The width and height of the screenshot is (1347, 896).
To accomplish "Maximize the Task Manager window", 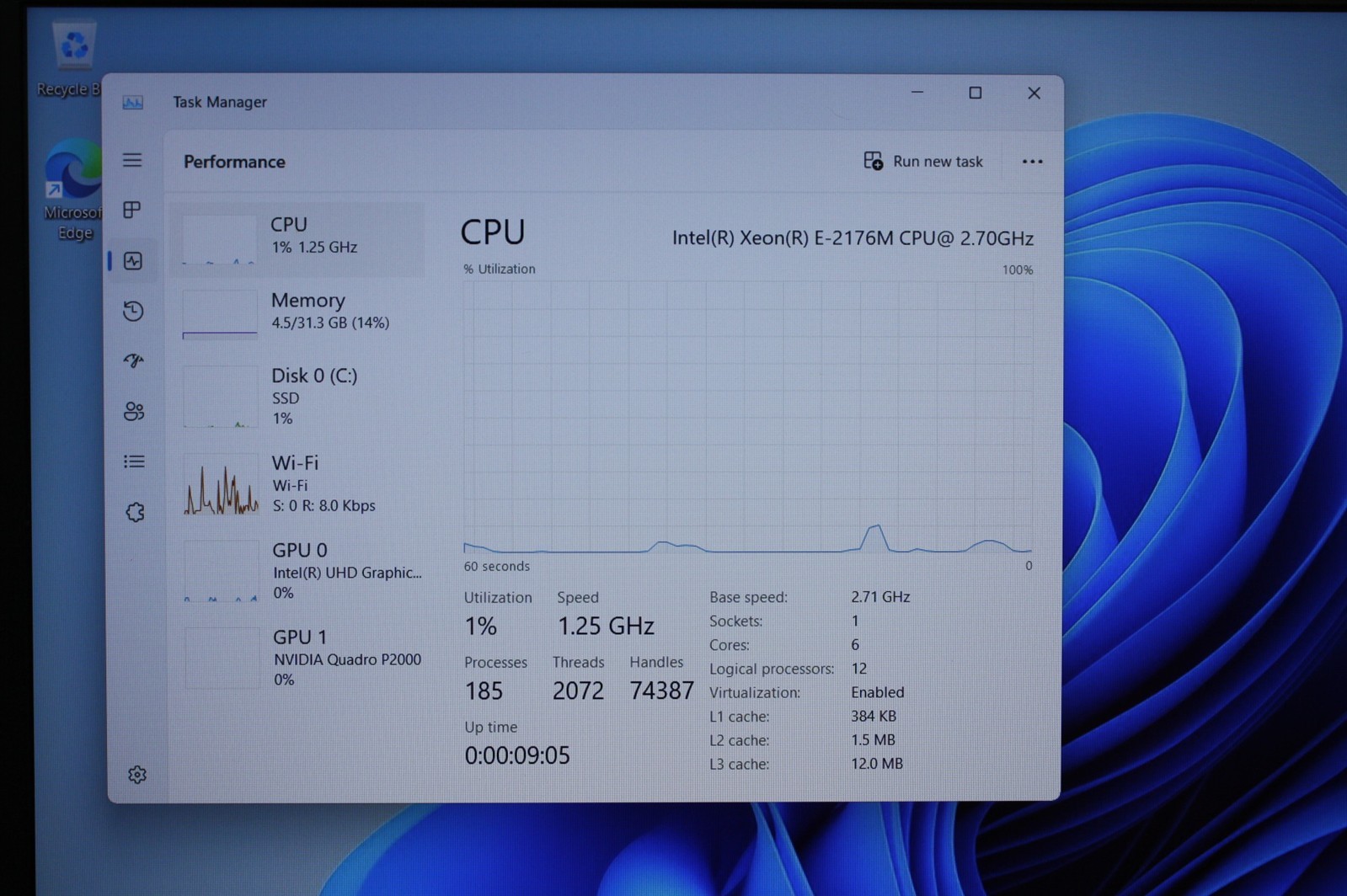I will point(975,93).
